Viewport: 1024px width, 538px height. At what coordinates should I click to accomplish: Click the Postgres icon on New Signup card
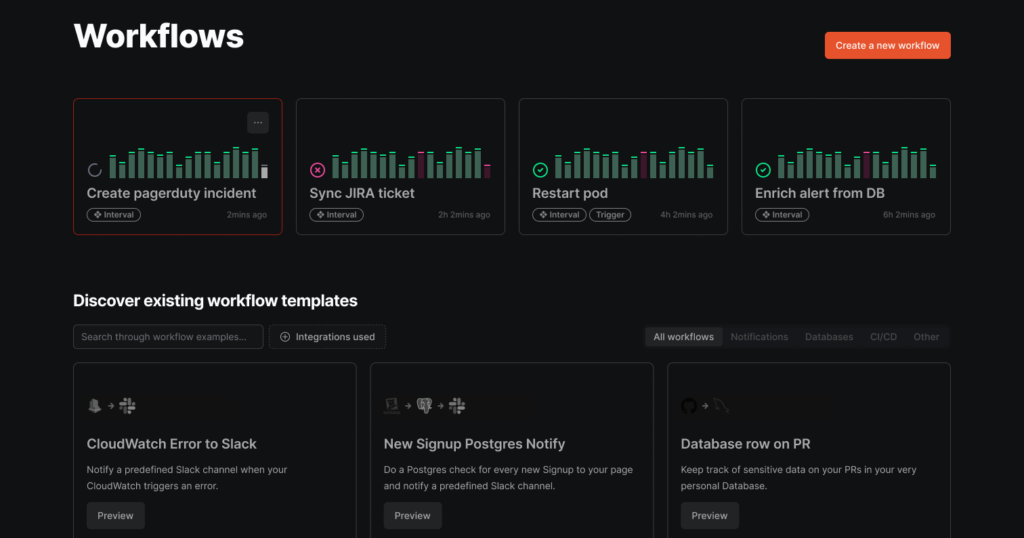425,406
